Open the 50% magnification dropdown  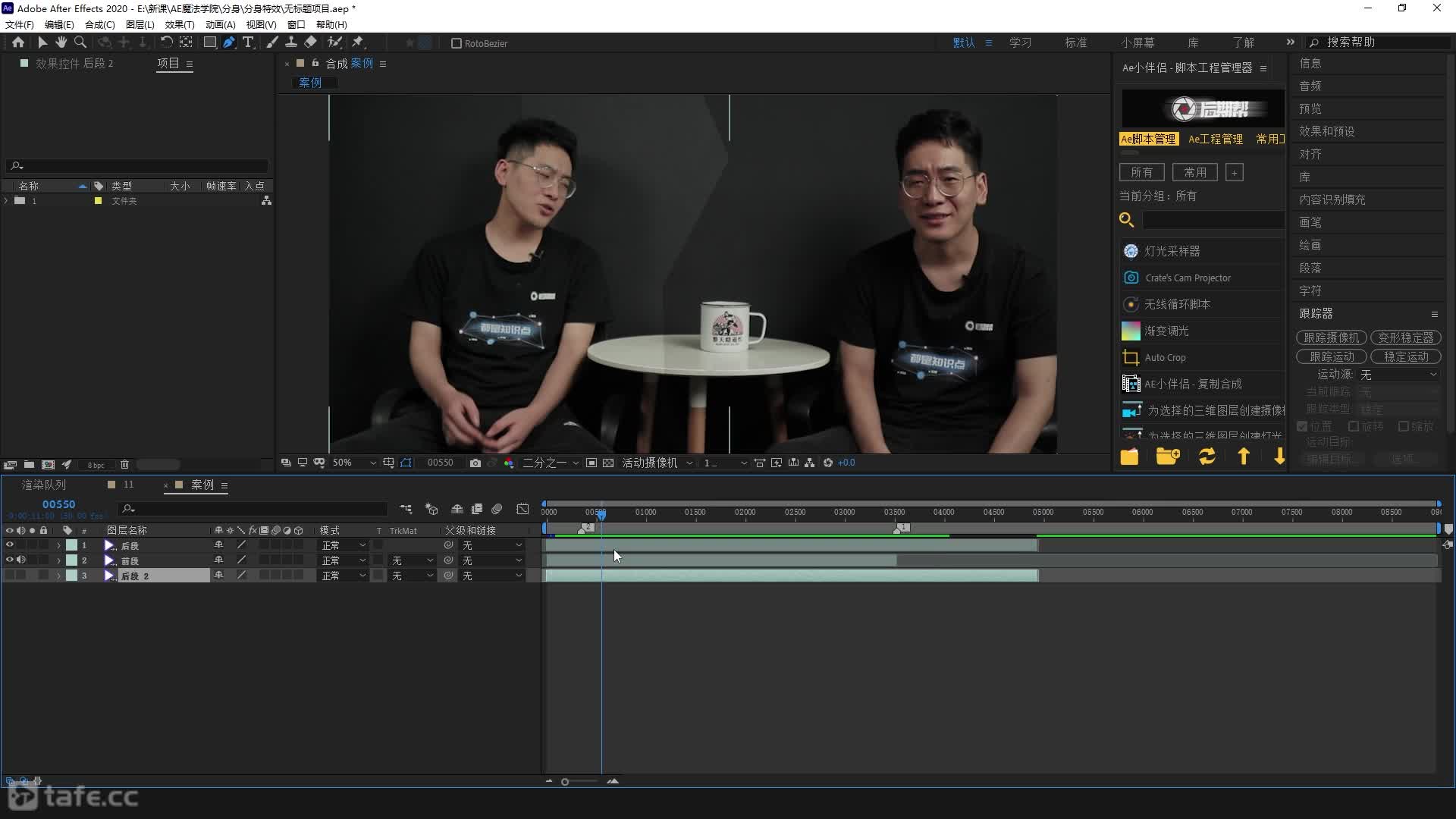click(x=354, y=463)
